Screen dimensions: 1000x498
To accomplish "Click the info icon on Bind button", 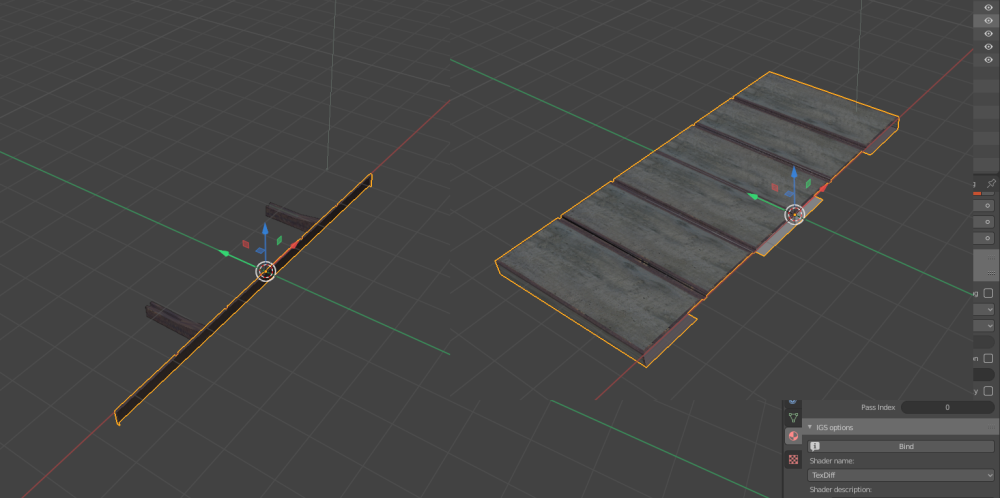I will tap(816, 446).
